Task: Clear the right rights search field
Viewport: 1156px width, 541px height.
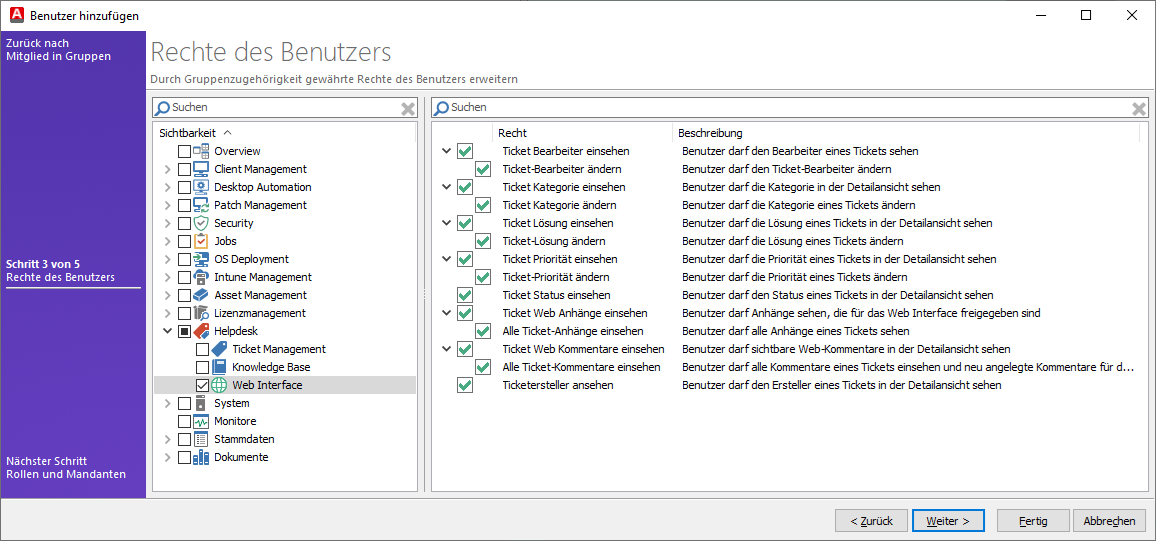Action: [1139, 108]
